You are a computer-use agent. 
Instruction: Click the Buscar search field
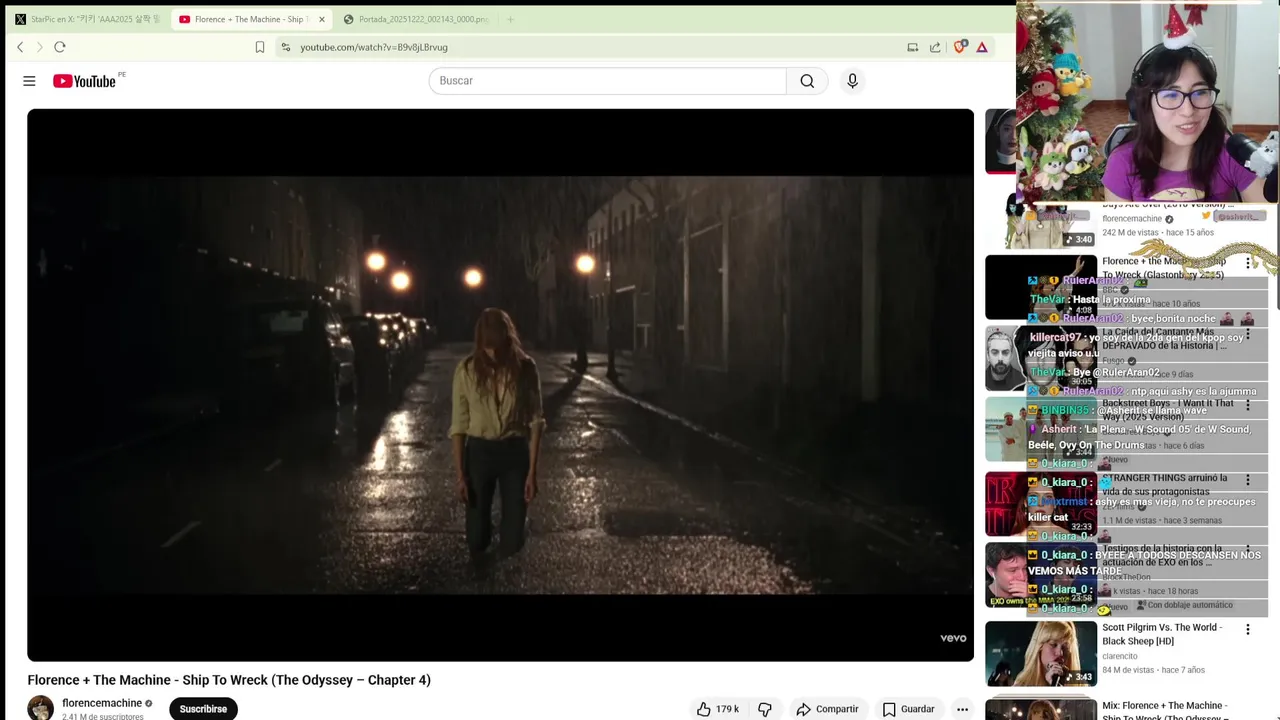[x=607, y=81]
